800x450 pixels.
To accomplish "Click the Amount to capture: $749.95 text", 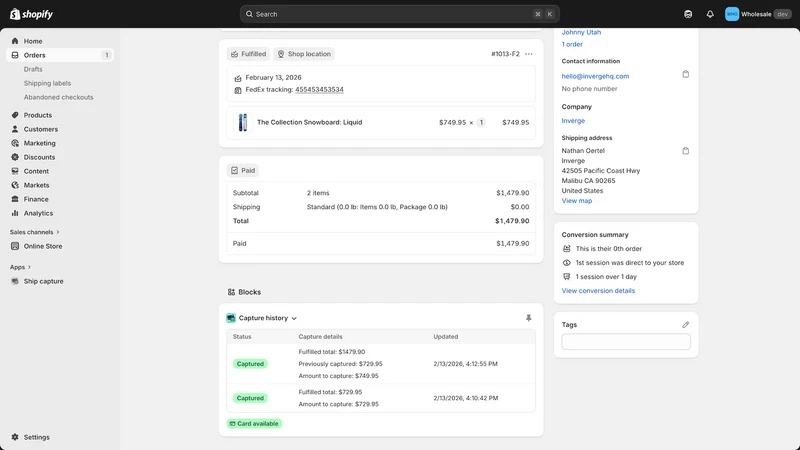I will (x=339, y=376).
